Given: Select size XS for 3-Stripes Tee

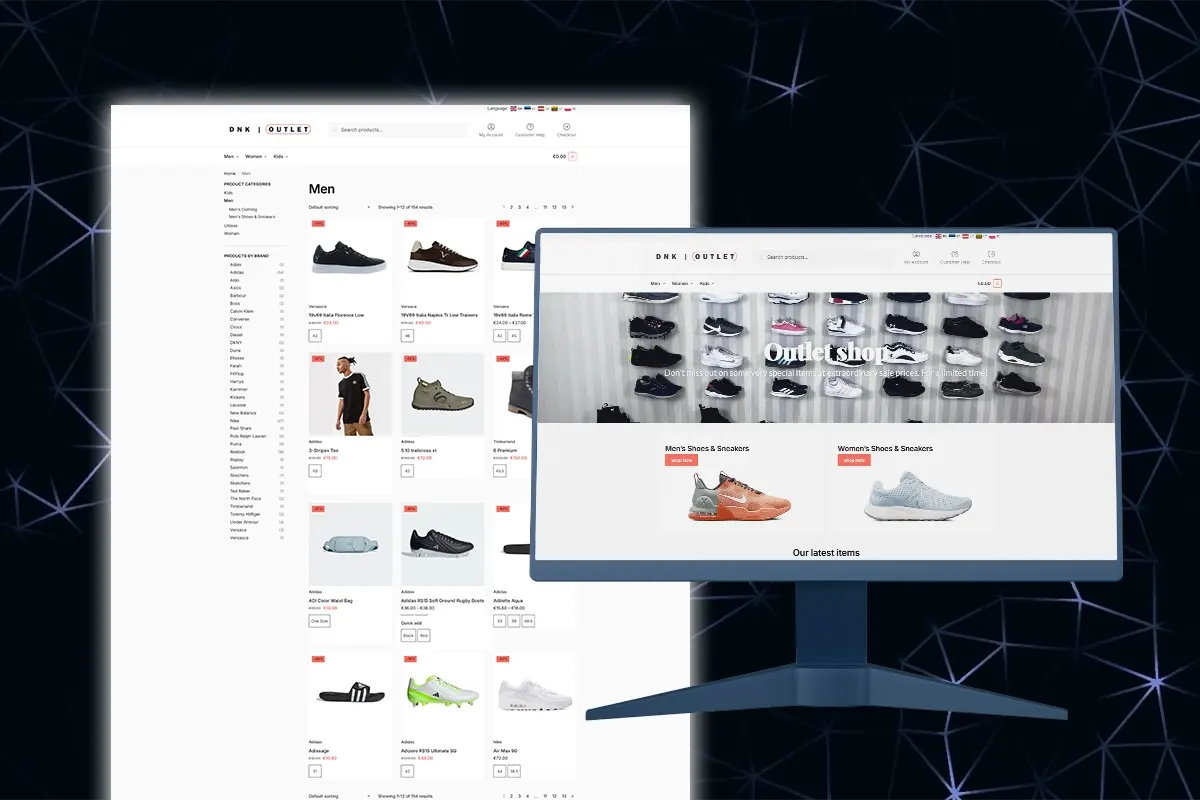Looking at the screenshot, I should [315, 470].
